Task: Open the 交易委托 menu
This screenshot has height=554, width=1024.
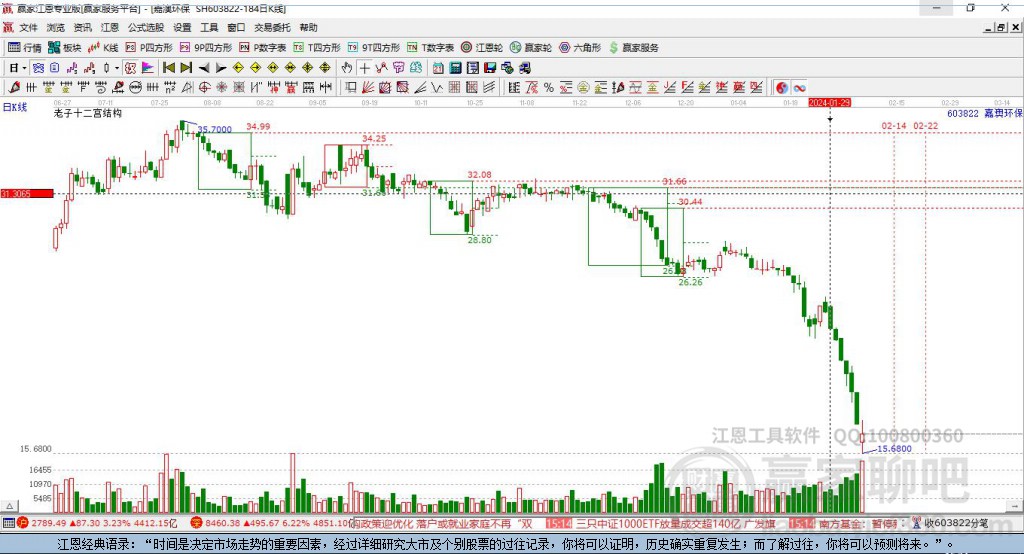Action: coord(272,27)
